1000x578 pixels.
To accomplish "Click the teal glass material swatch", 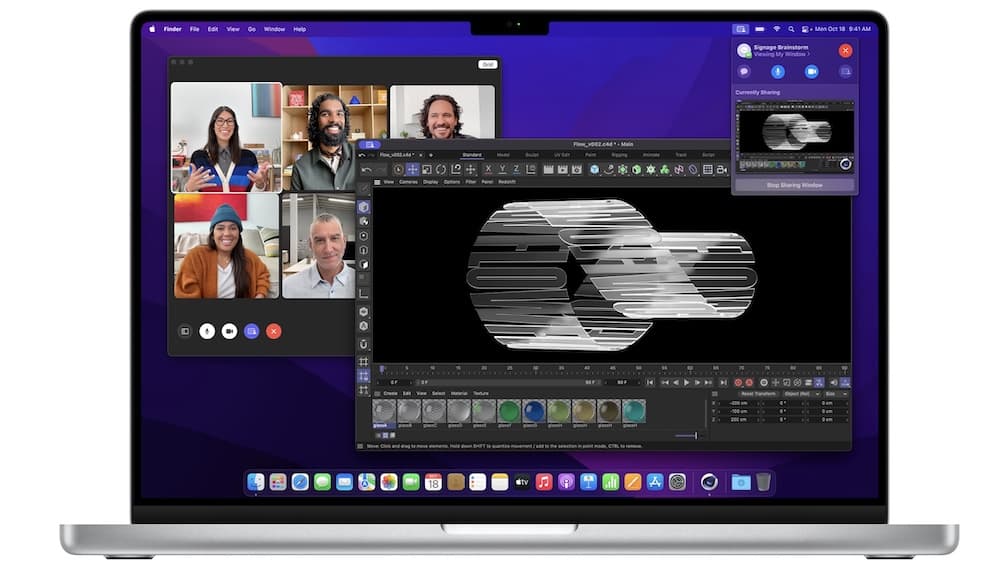I will pos(633,411).
